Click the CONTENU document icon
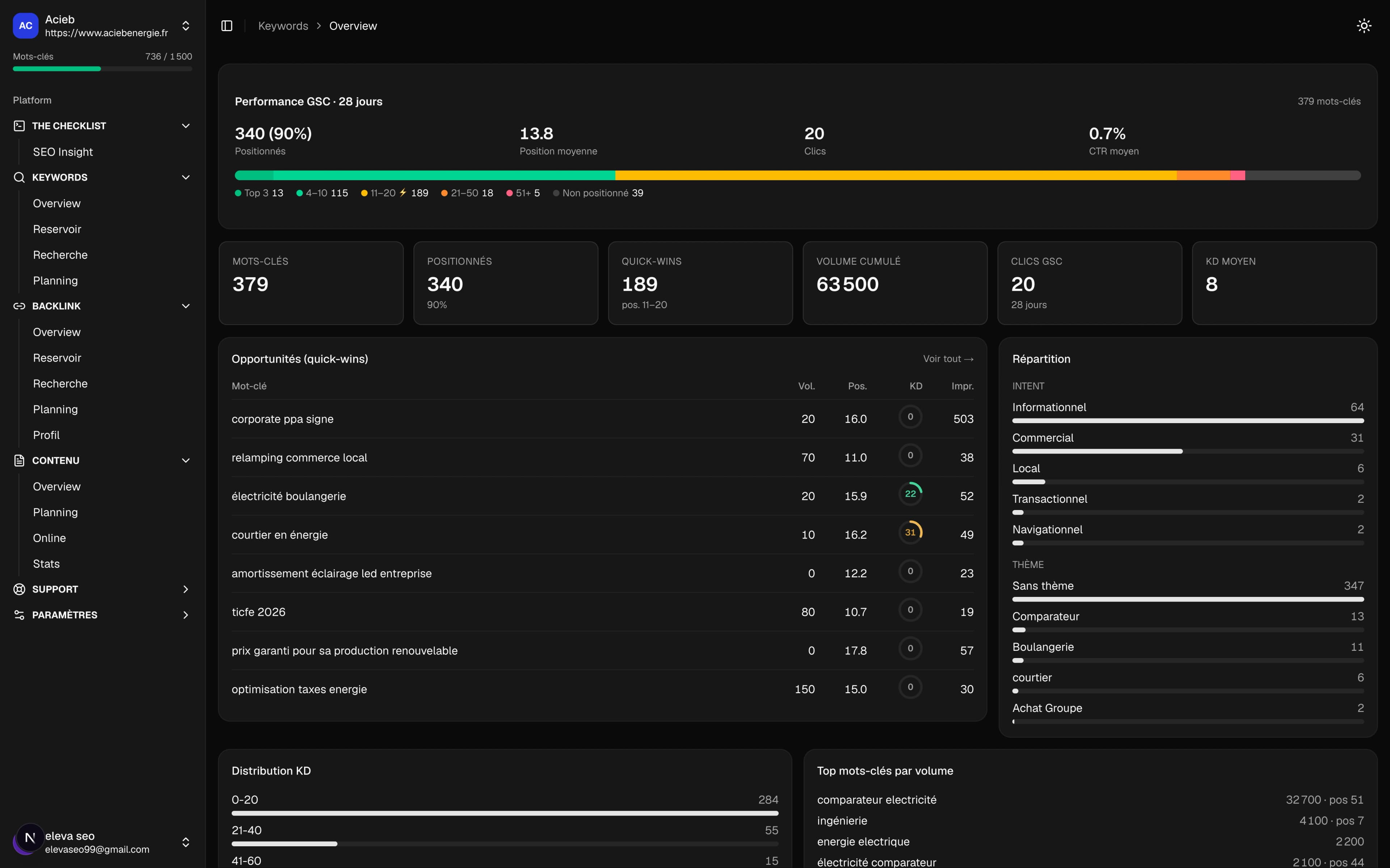Image resolution: width=1390 pixels, height=868 pixels. 19,460
